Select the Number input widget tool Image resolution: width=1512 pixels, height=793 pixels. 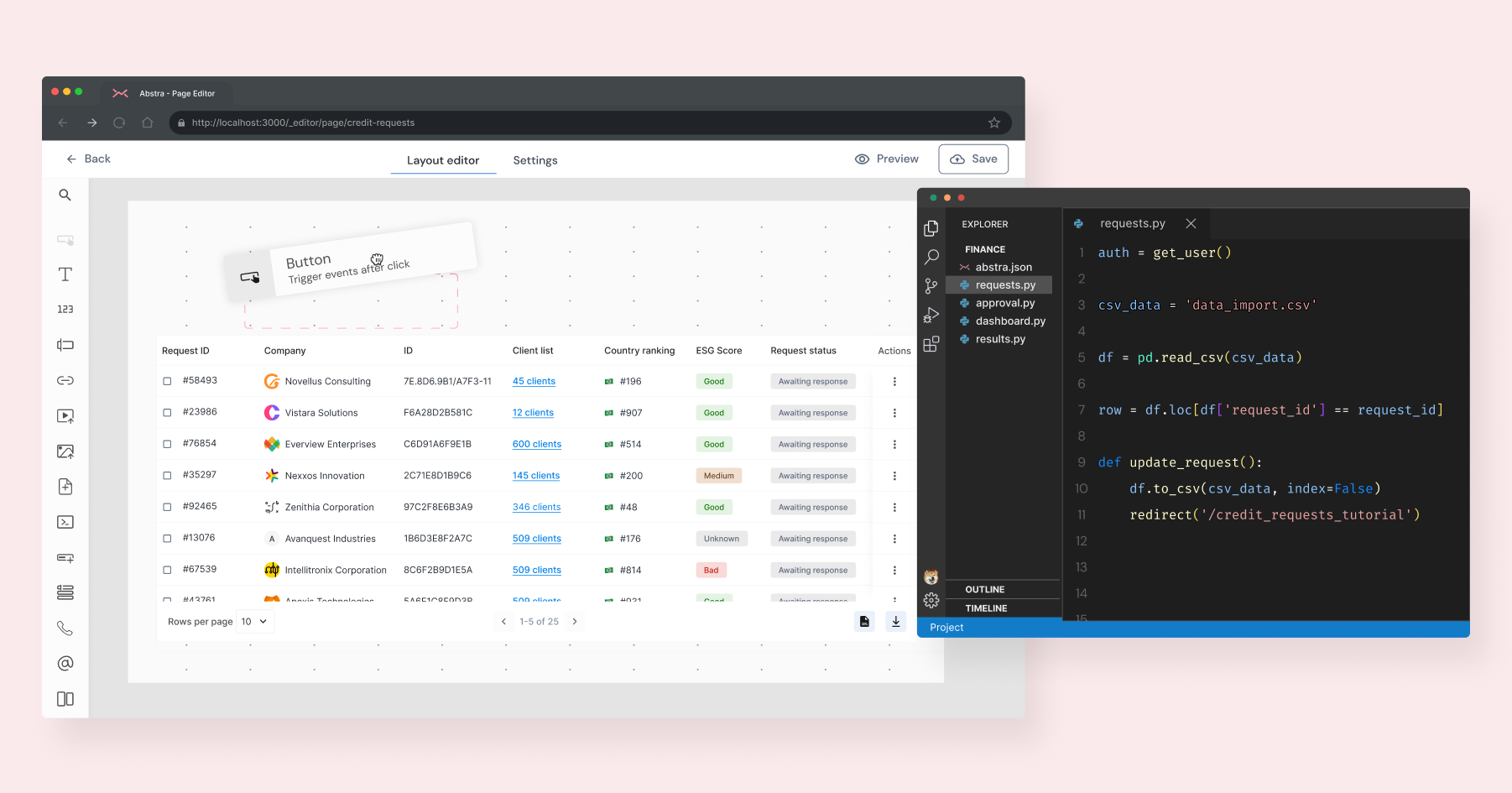pos(65,309)
